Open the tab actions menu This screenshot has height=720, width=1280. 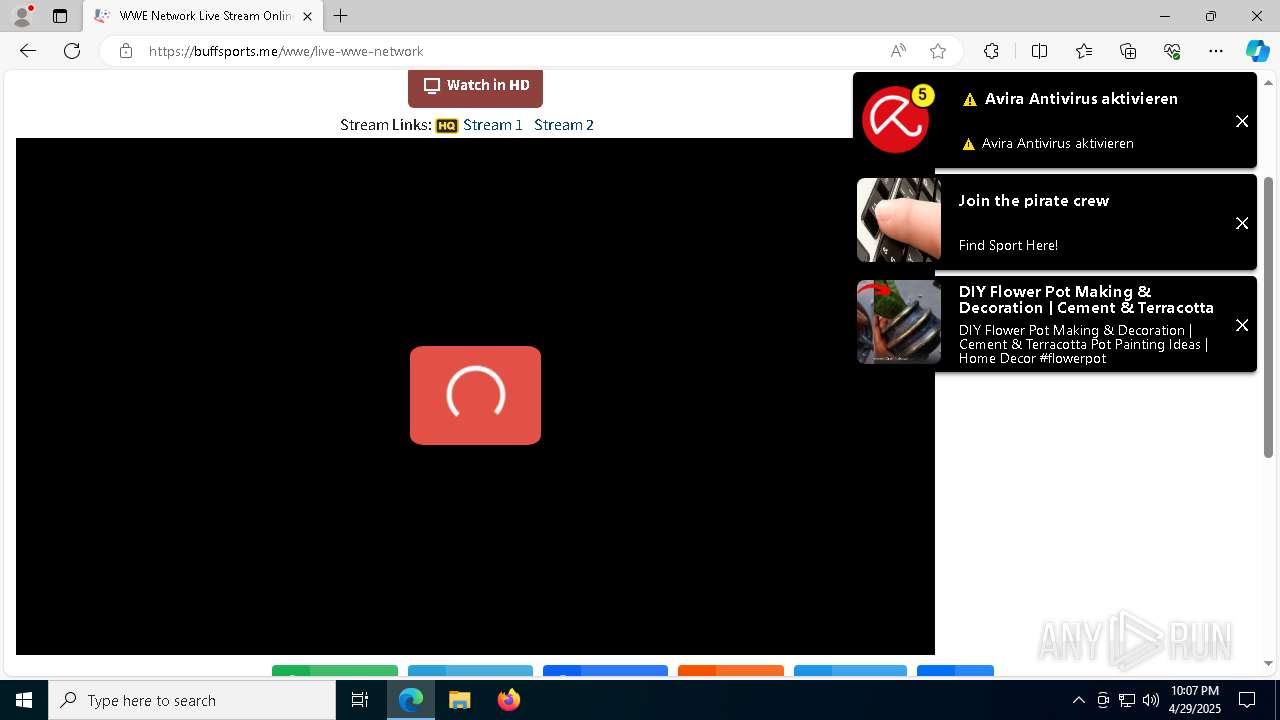(60, 16)
